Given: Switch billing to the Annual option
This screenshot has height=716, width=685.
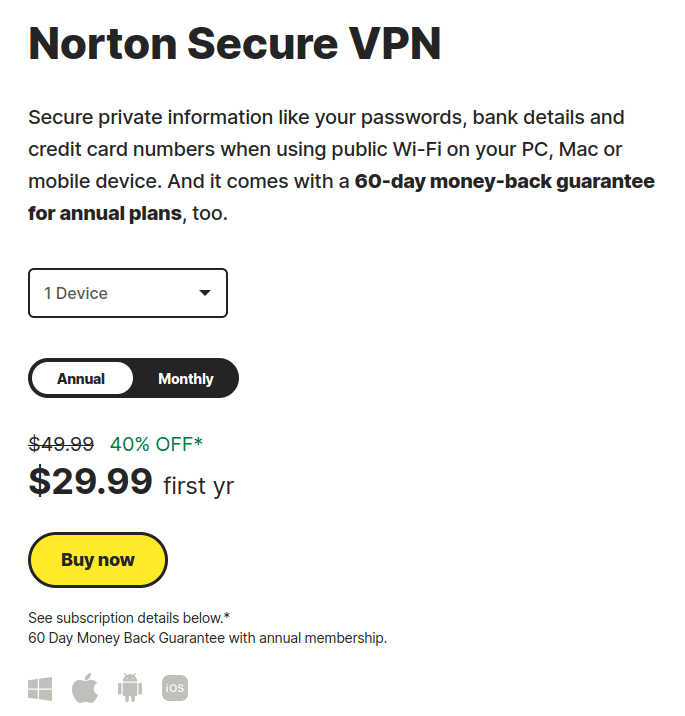Looking at the screenshot, I should 81,379.
